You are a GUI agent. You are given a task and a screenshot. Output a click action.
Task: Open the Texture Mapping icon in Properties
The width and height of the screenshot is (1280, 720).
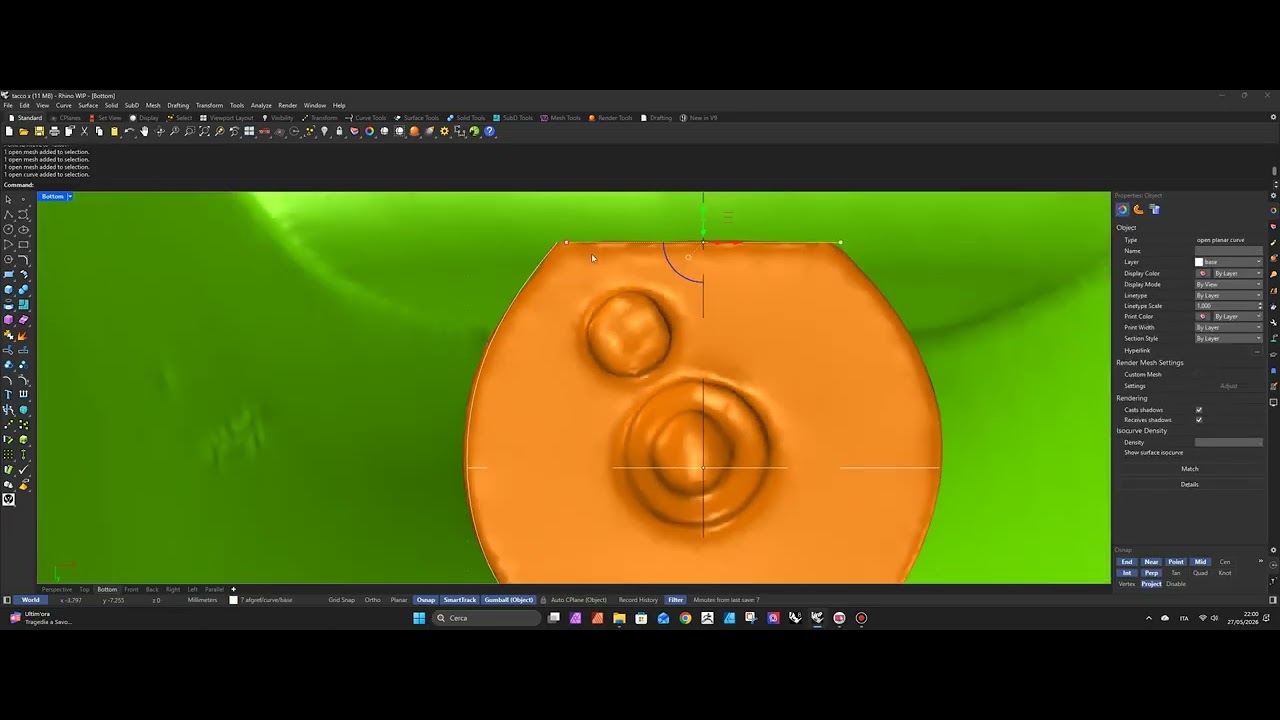click(x=1155, y=209)
